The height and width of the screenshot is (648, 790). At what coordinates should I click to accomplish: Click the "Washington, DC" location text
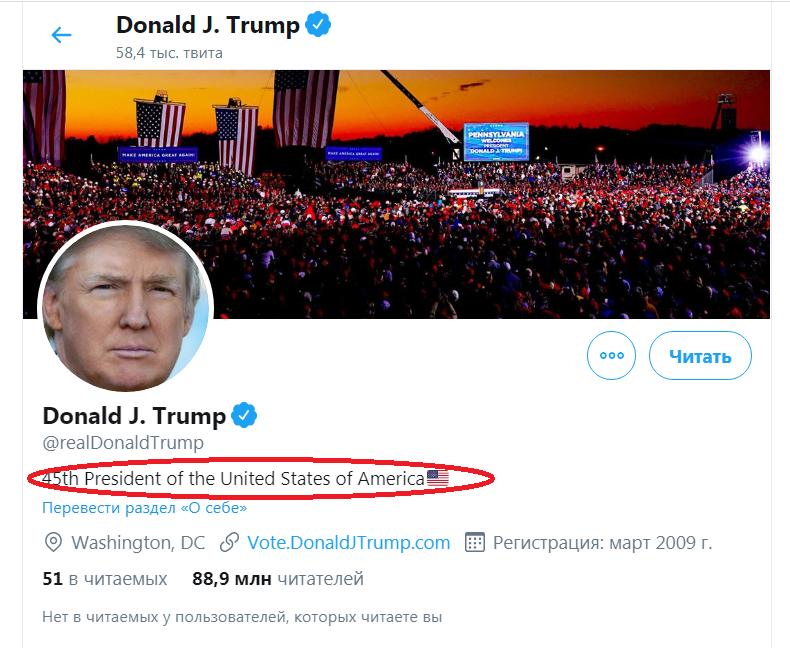[138, 543]
